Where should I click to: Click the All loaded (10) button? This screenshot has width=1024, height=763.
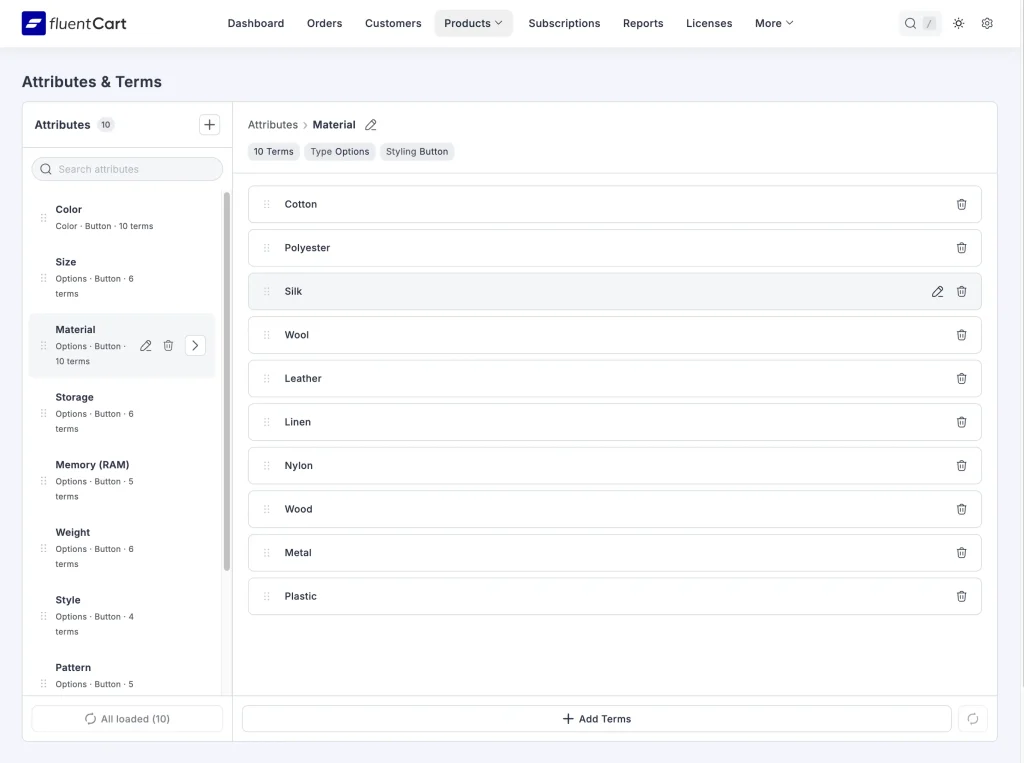tap(127, 719)
